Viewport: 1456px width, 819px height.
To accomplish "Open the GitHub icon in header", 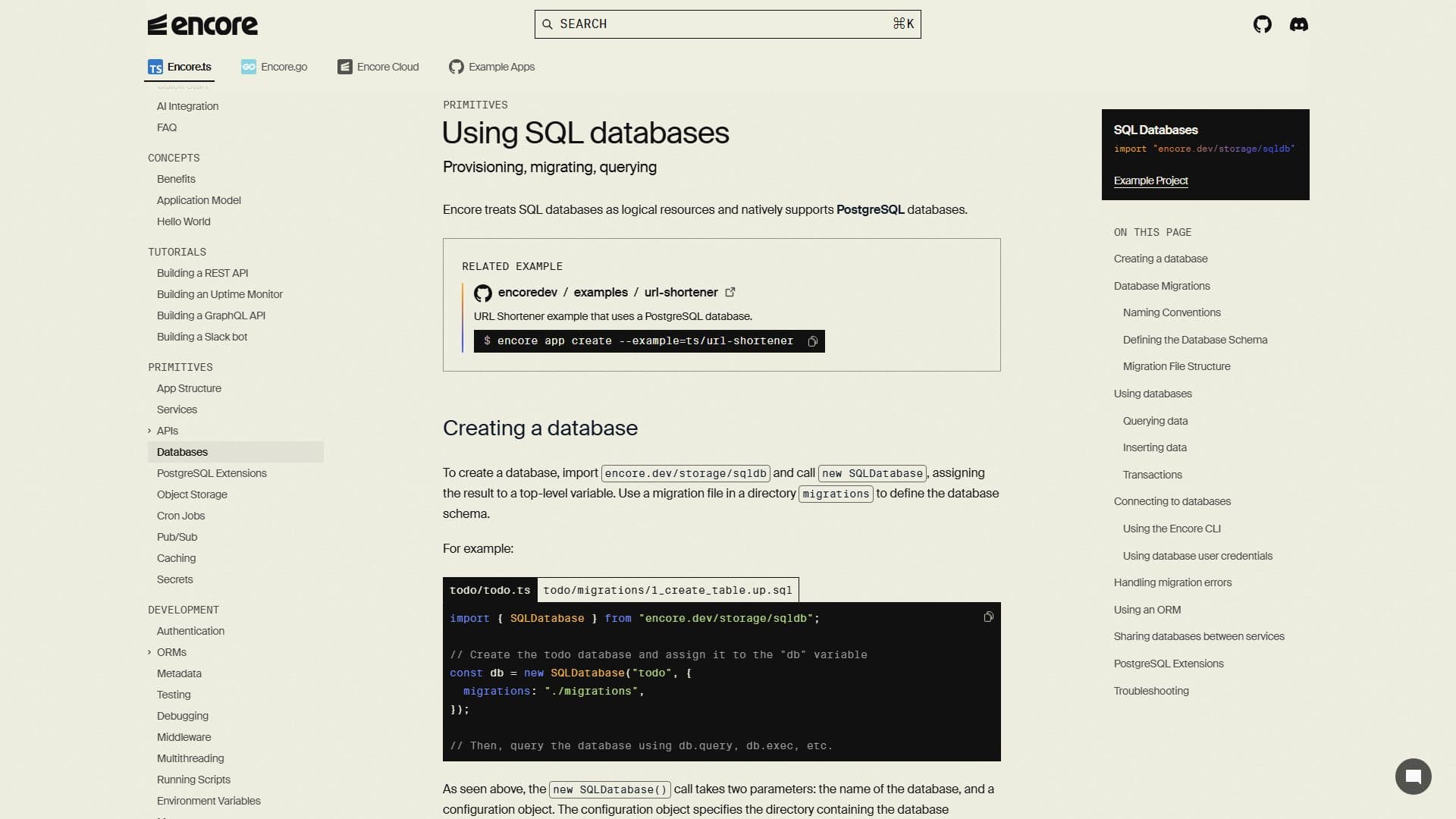I will click(x=1262, y=24).
